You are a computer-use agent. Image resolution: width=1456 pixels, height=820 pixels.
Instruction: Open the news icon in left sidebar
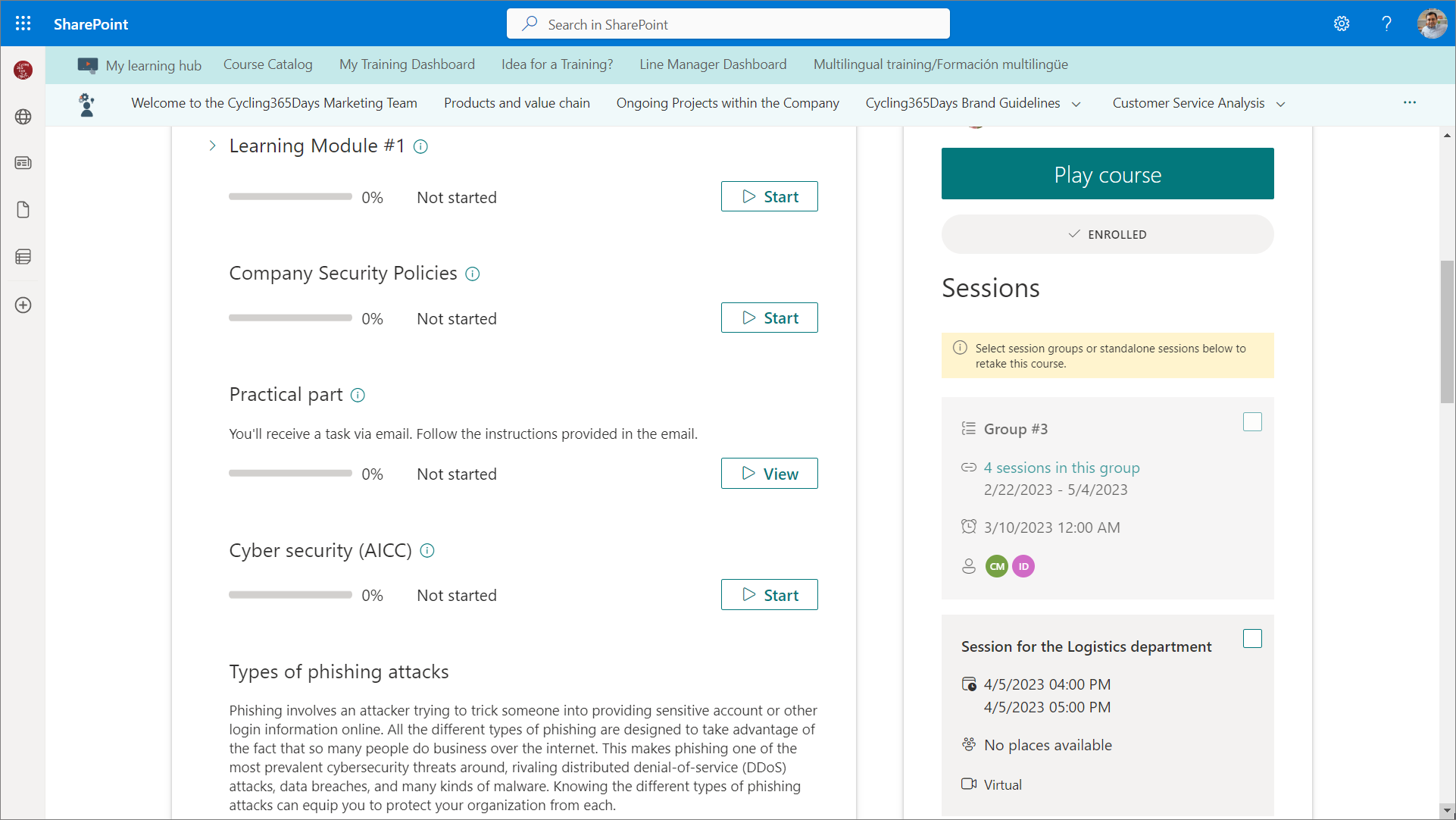click(x=23, y=163)
